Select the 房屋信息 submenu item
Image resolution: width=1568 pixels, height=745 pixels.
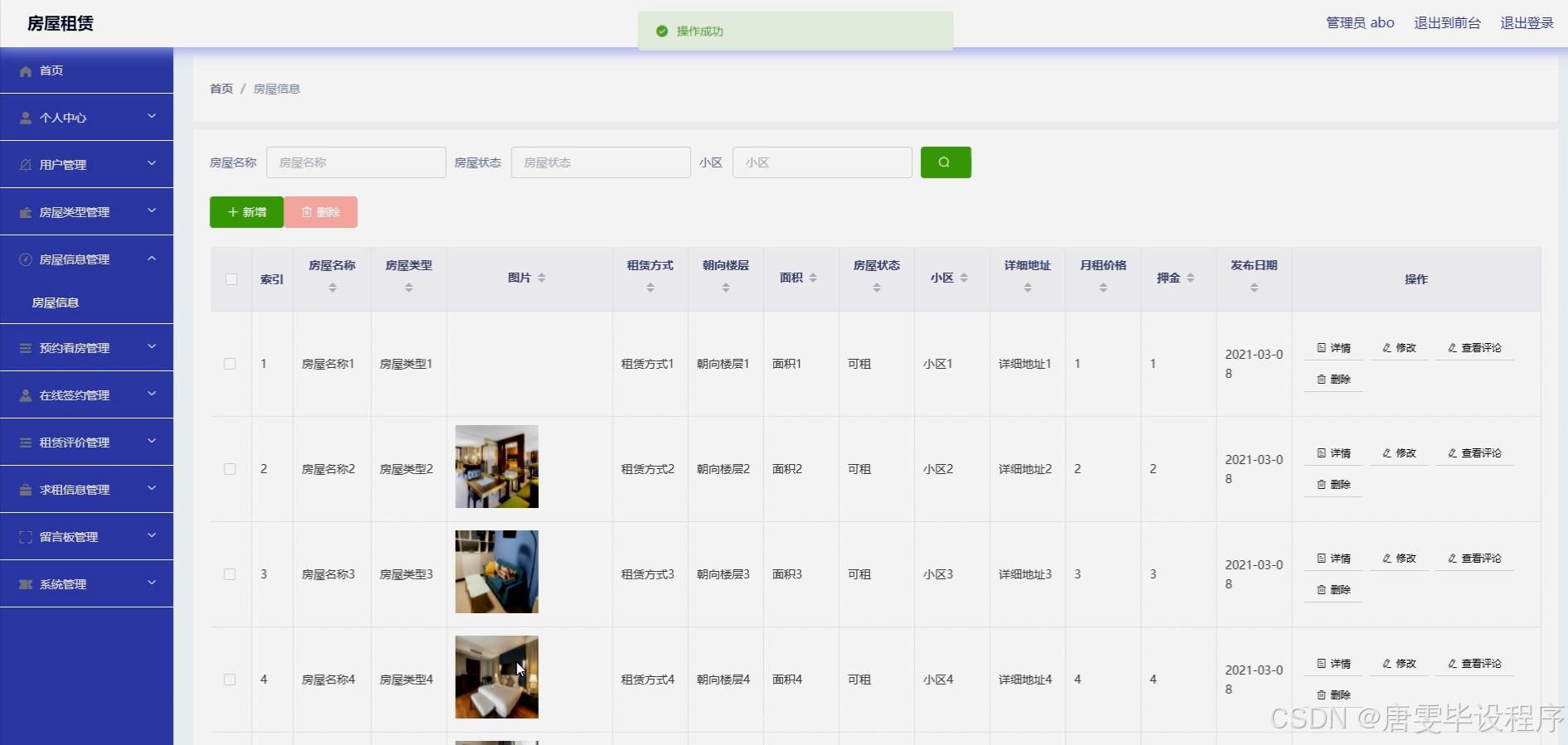coord(86,302)
